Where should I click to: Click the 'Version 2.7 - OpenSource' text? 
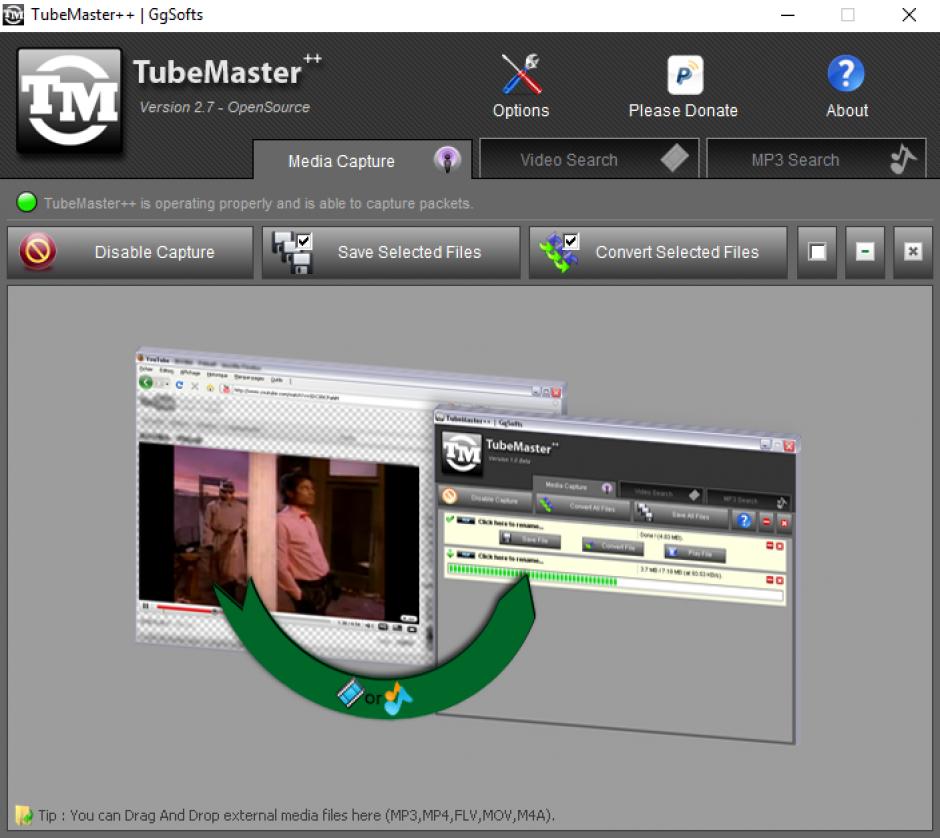point(225,107)
